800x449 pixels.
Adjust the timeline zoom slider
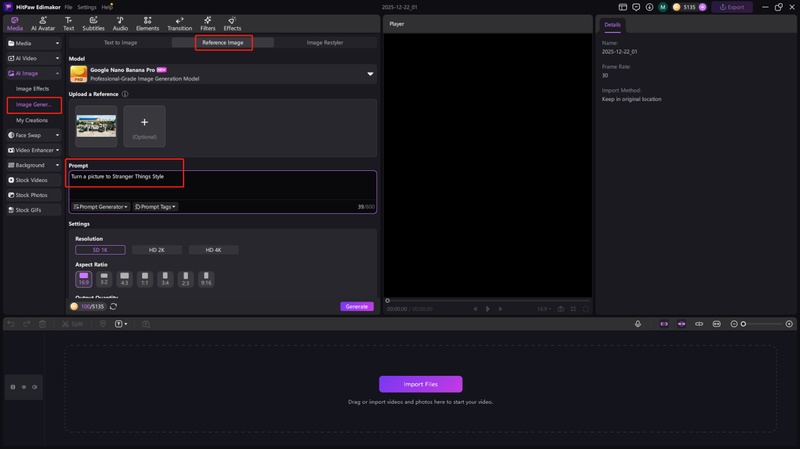[743, 324]
